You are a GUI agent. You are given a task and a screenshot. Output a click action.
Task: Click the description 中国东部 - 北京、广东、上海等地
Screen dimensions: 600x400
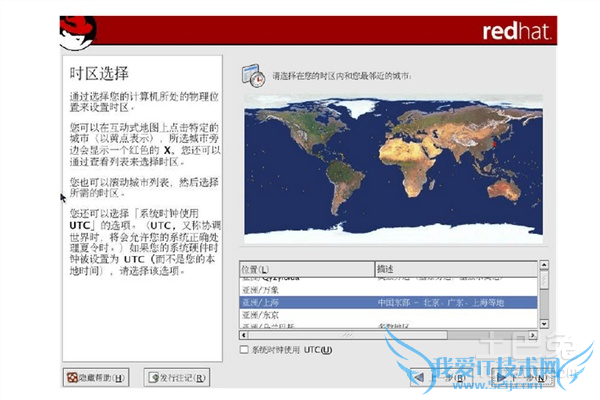[x=441, y=303]
